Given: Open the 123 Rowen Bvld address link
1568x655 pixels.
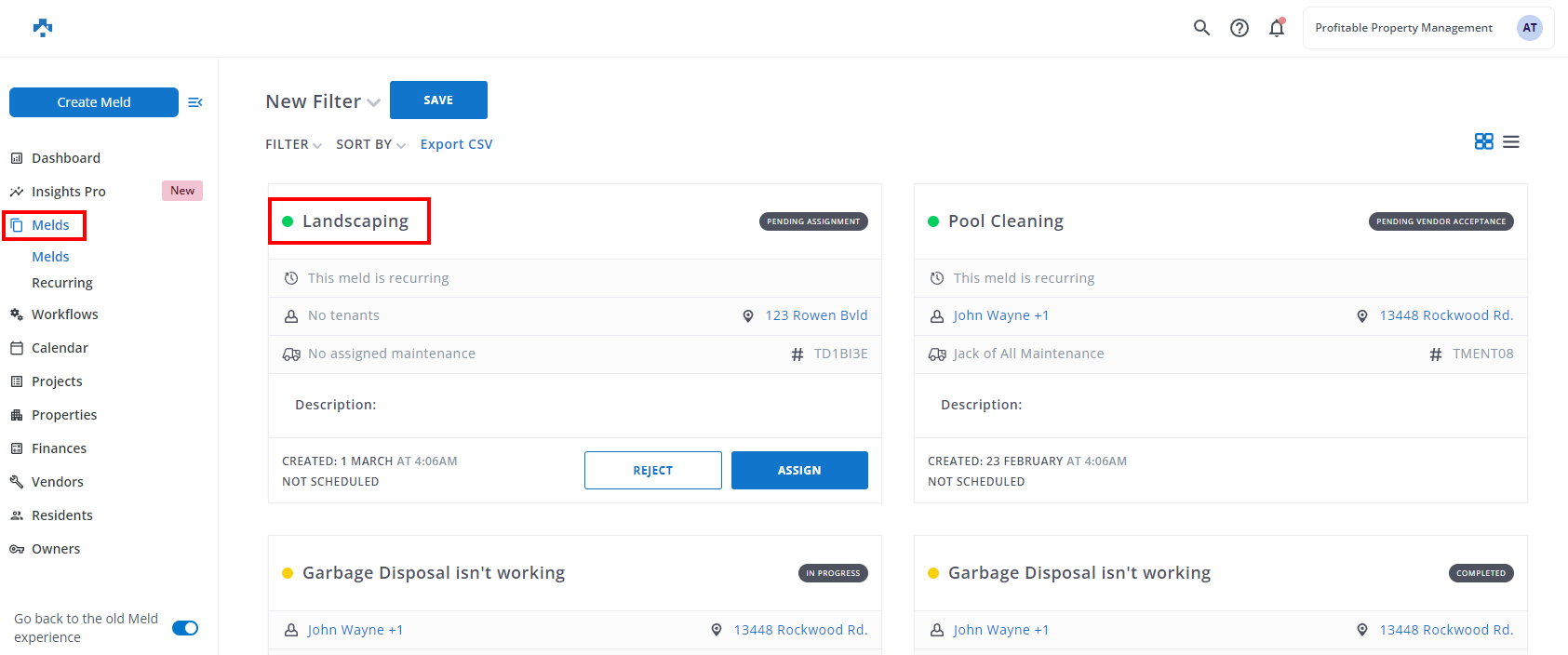Looking at the screenshot, I should (816, 315).
